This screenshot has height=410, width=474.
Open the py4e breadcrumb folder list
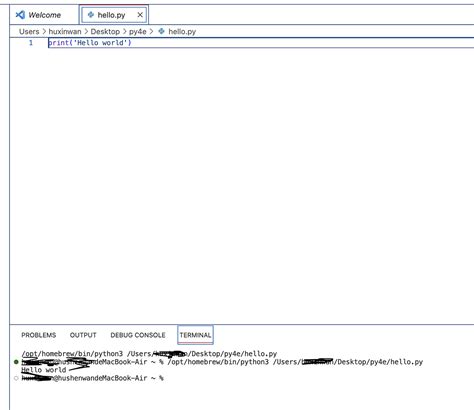click(x=138, y=32)
